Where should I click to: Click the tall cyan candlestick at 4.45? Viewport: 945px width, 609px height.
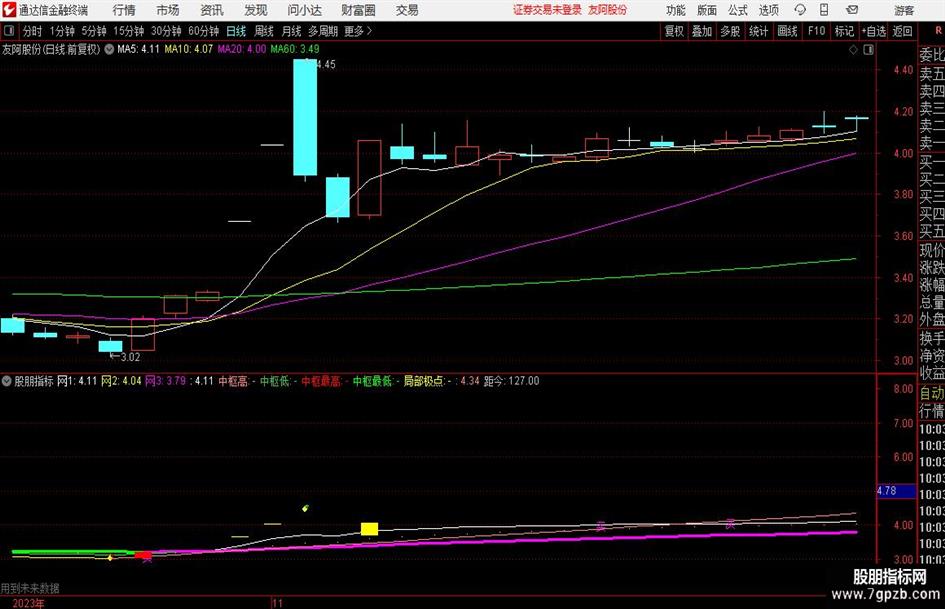305,118
